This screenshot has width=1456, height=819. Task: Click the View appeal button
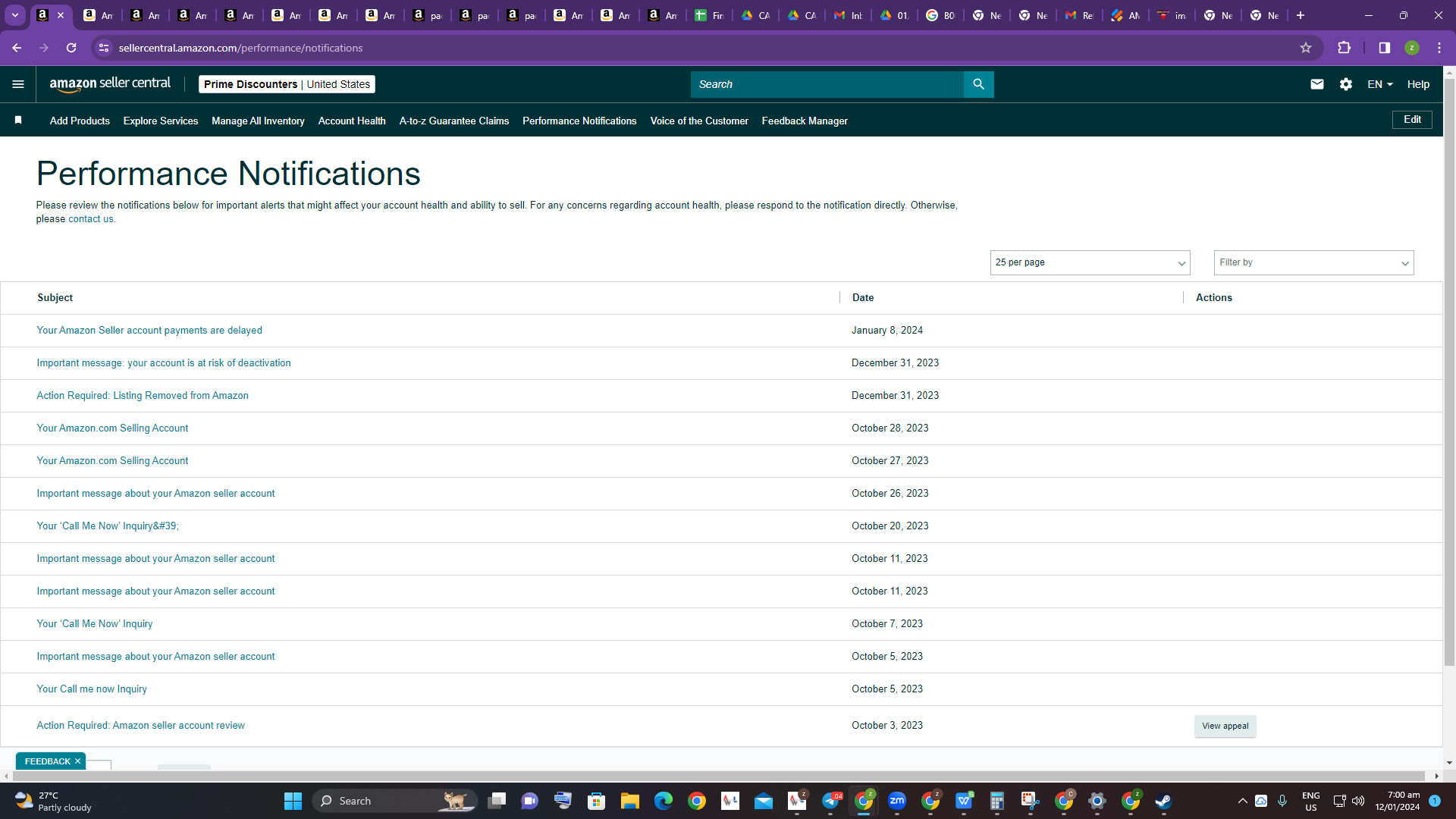pos(1225,726)
